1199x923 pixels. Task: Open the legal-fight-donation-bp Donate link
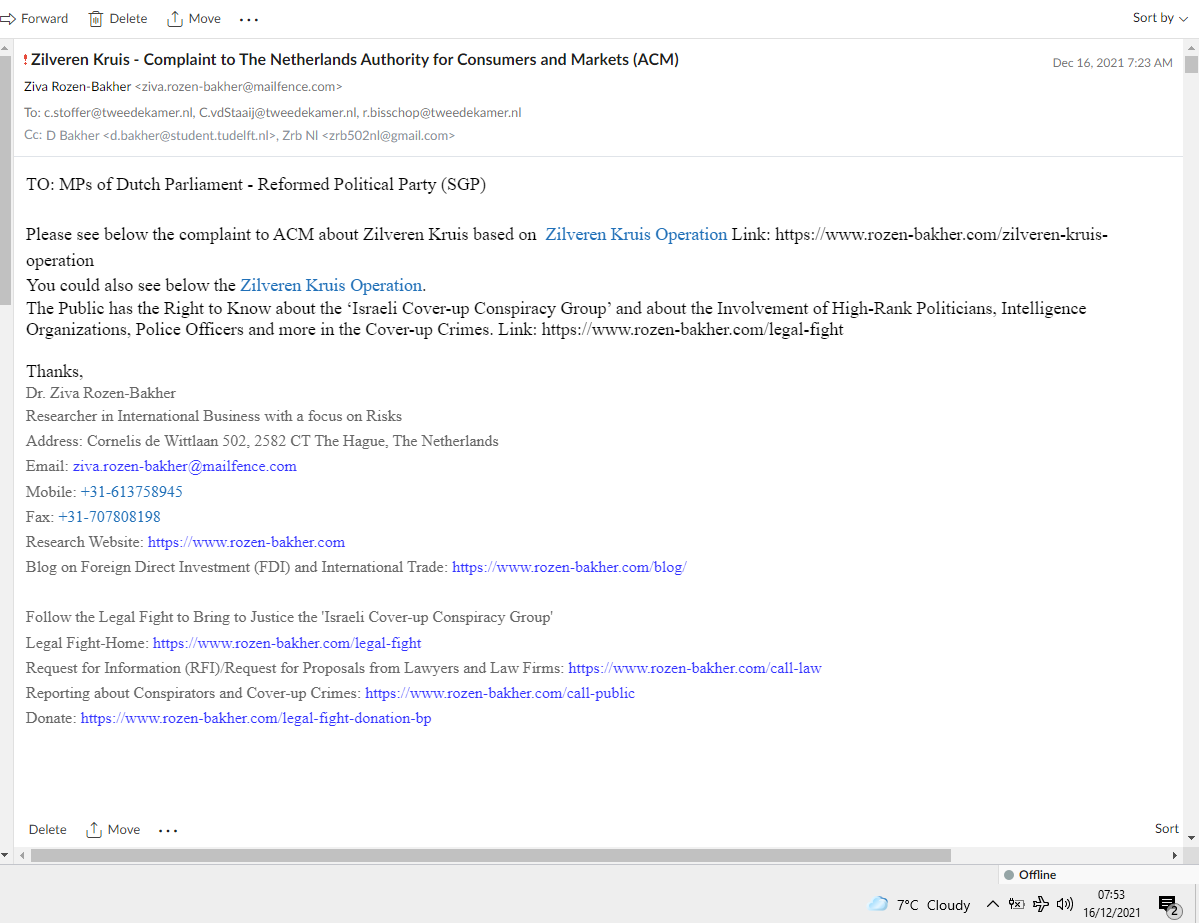255,719
